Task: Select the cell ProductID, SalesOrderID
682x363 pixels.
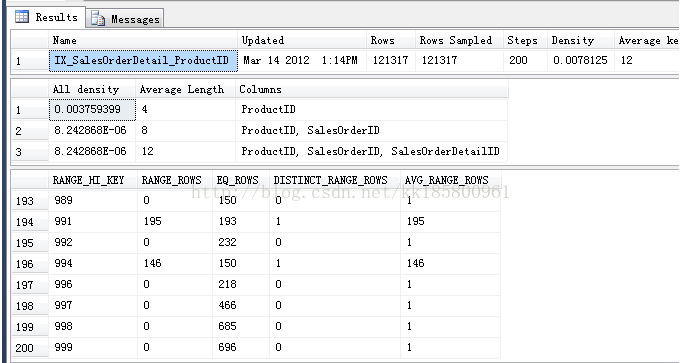Action: [371, 130]
